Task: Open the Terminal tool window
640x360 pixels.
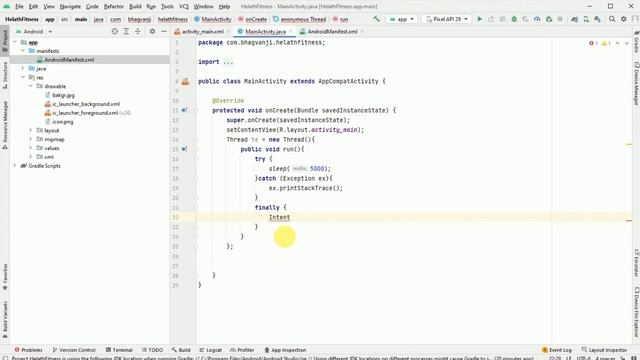Action: (119, 350)
